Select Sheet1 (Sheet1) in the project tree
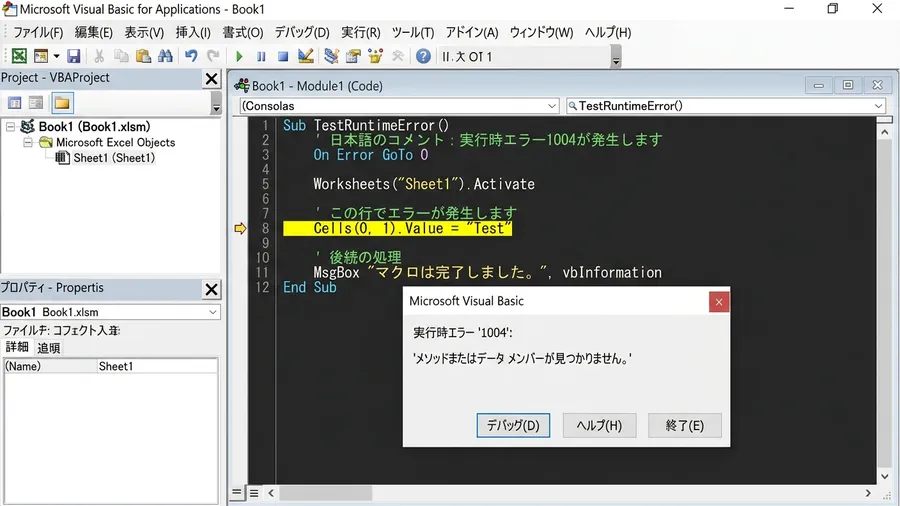Viewport: 900px width, 506px height. pos(114,158)
